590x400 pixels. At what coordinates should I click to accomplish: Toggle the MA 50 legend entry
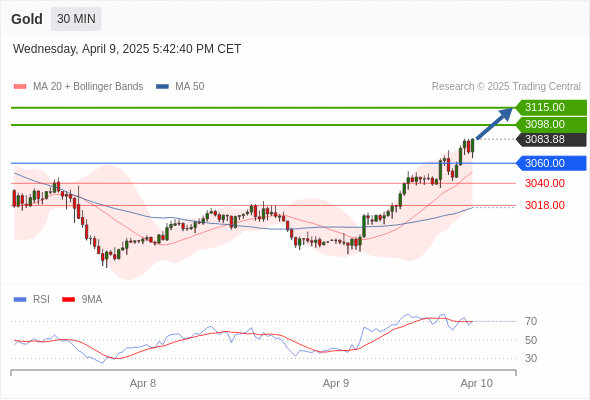(180, 87)
